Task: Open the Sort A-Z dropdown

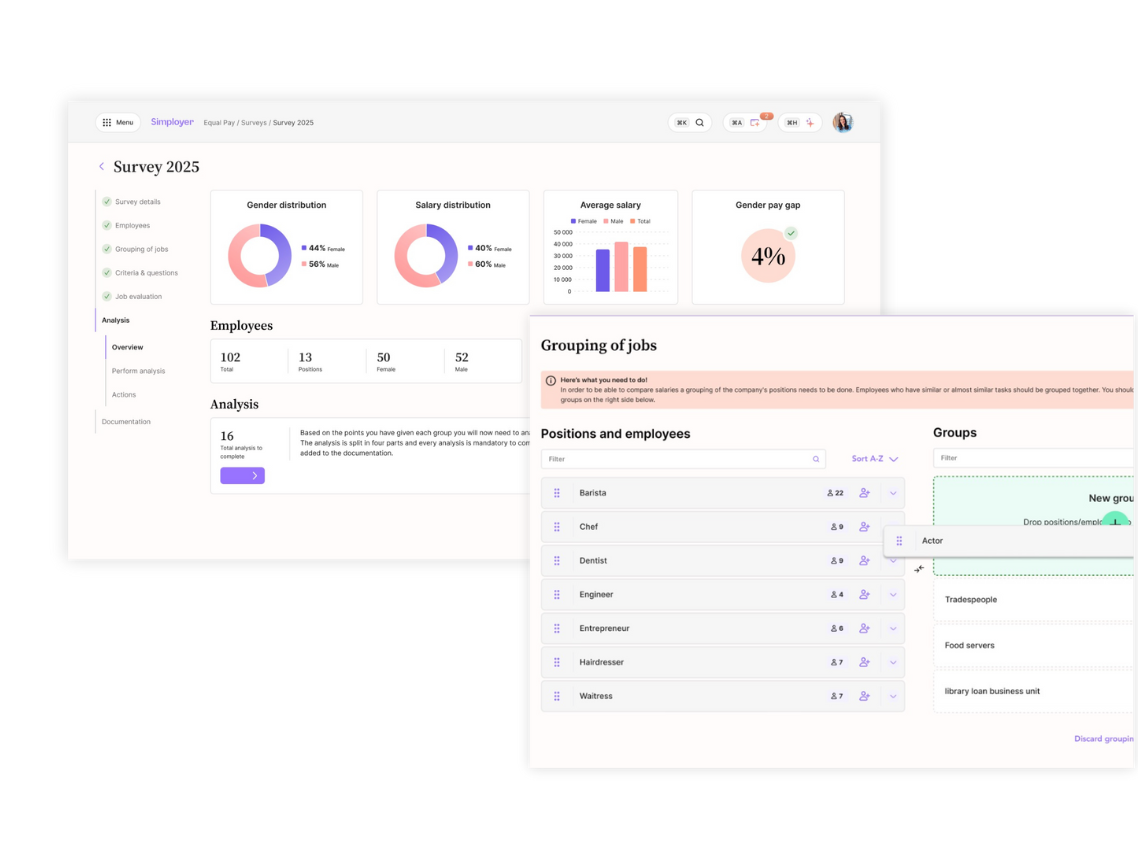Action: click(x=875, y=459)
